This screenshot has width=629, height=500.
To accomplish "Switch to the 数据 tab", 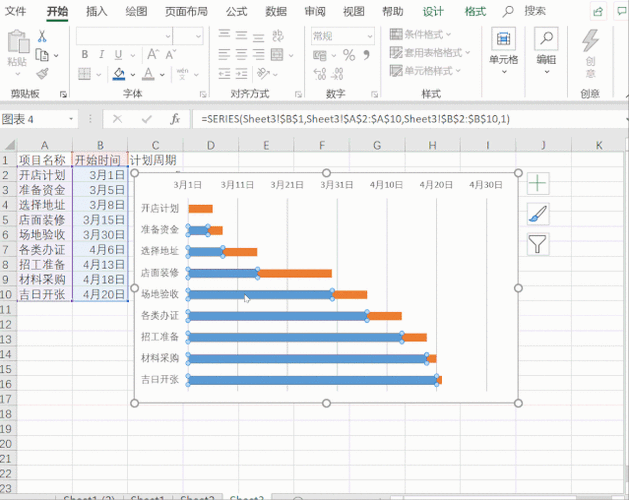I will click(x=276, y=11).
